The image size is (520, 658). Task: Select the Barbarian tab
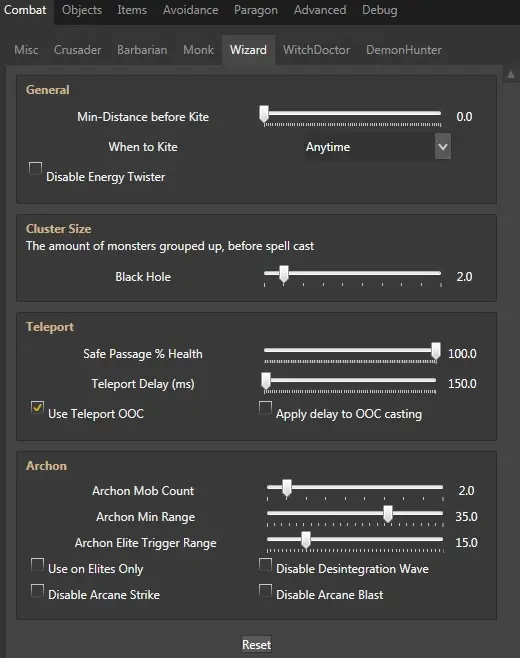point(142,50)
